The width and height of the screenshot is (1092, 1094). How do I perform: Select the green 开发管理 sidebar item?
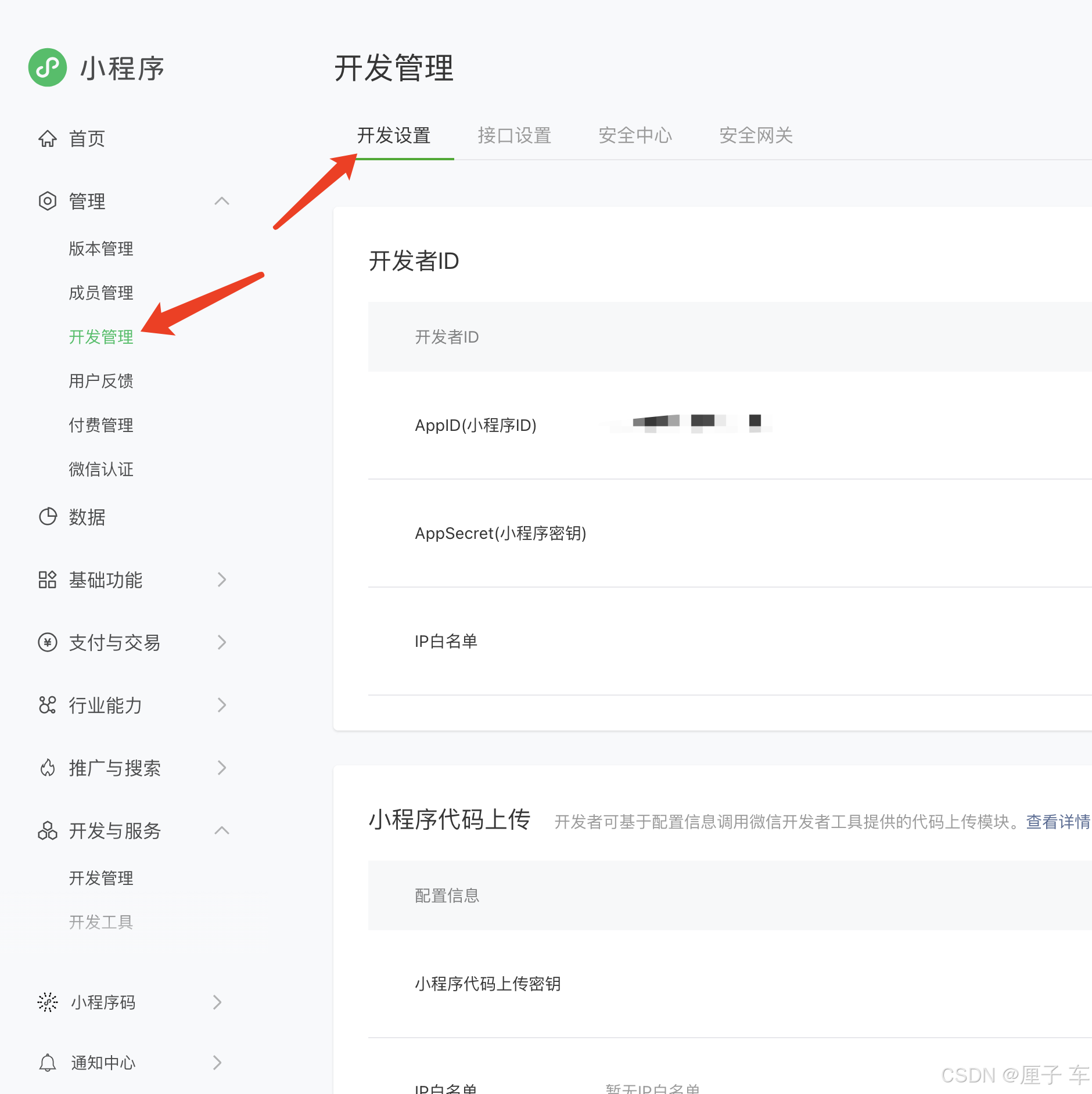coord(101,337)
